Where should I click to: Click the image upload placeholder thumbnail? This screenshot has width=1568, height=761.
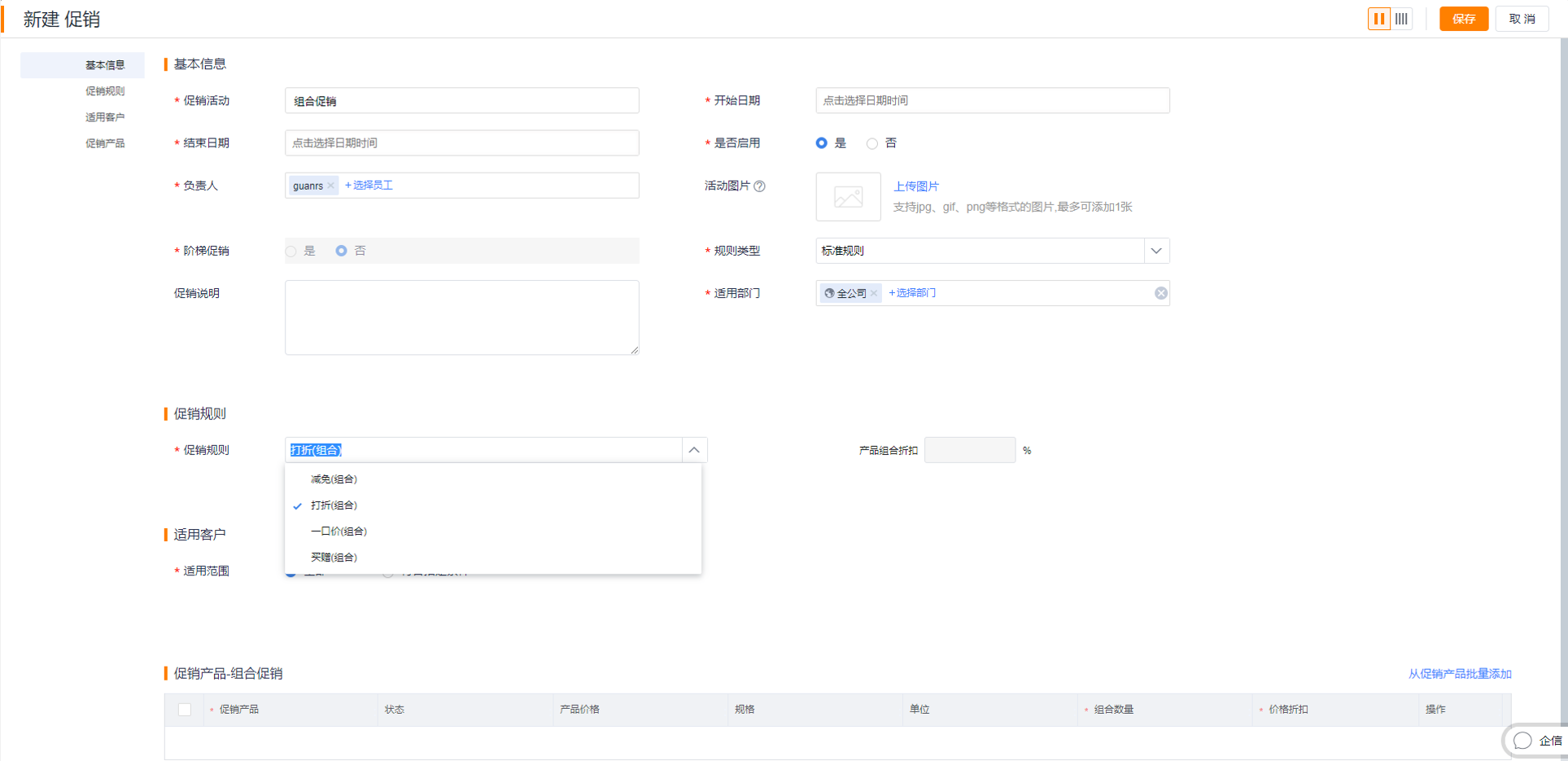(x=848, y=197)
